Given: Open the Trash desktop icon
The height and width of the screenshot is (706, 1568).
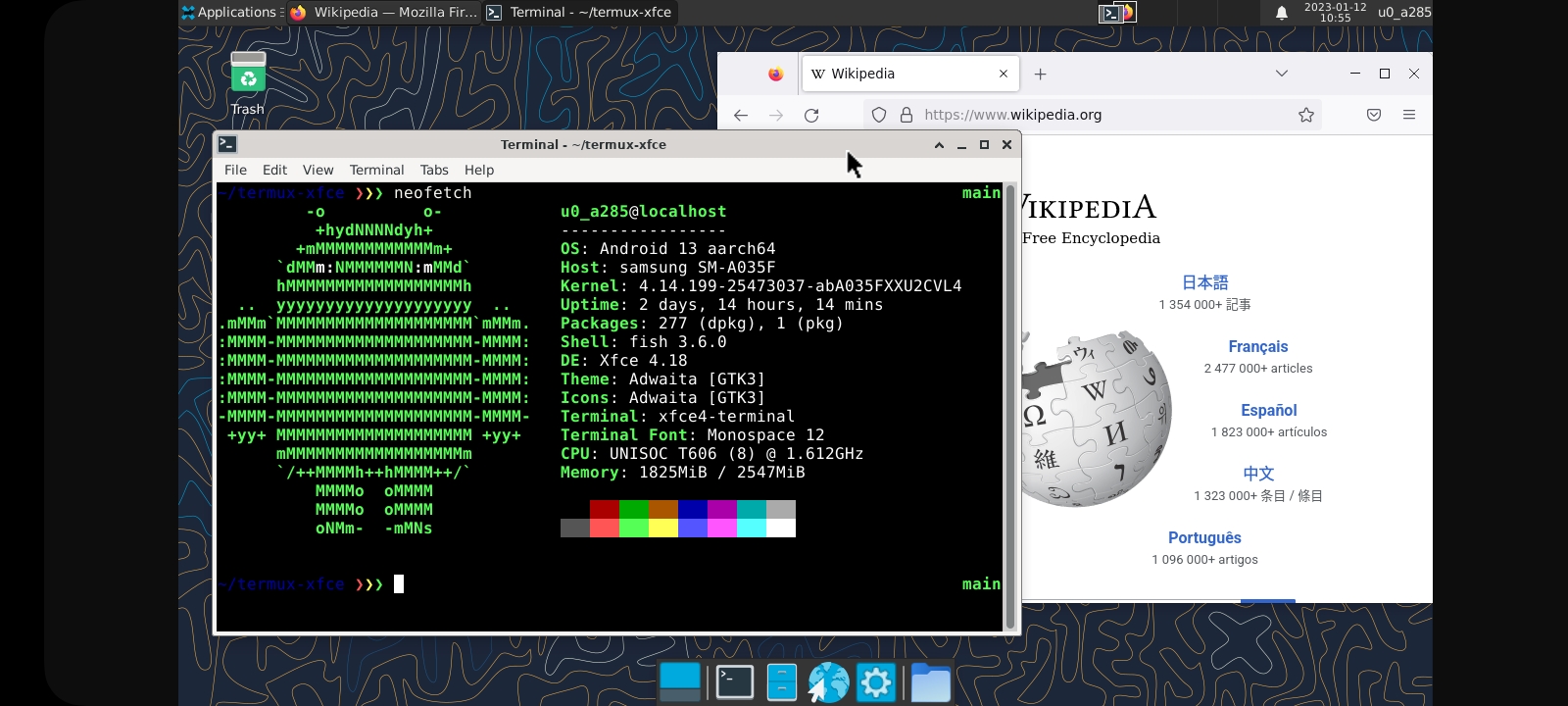Looking at the screenshot, I should coord(248,83).
